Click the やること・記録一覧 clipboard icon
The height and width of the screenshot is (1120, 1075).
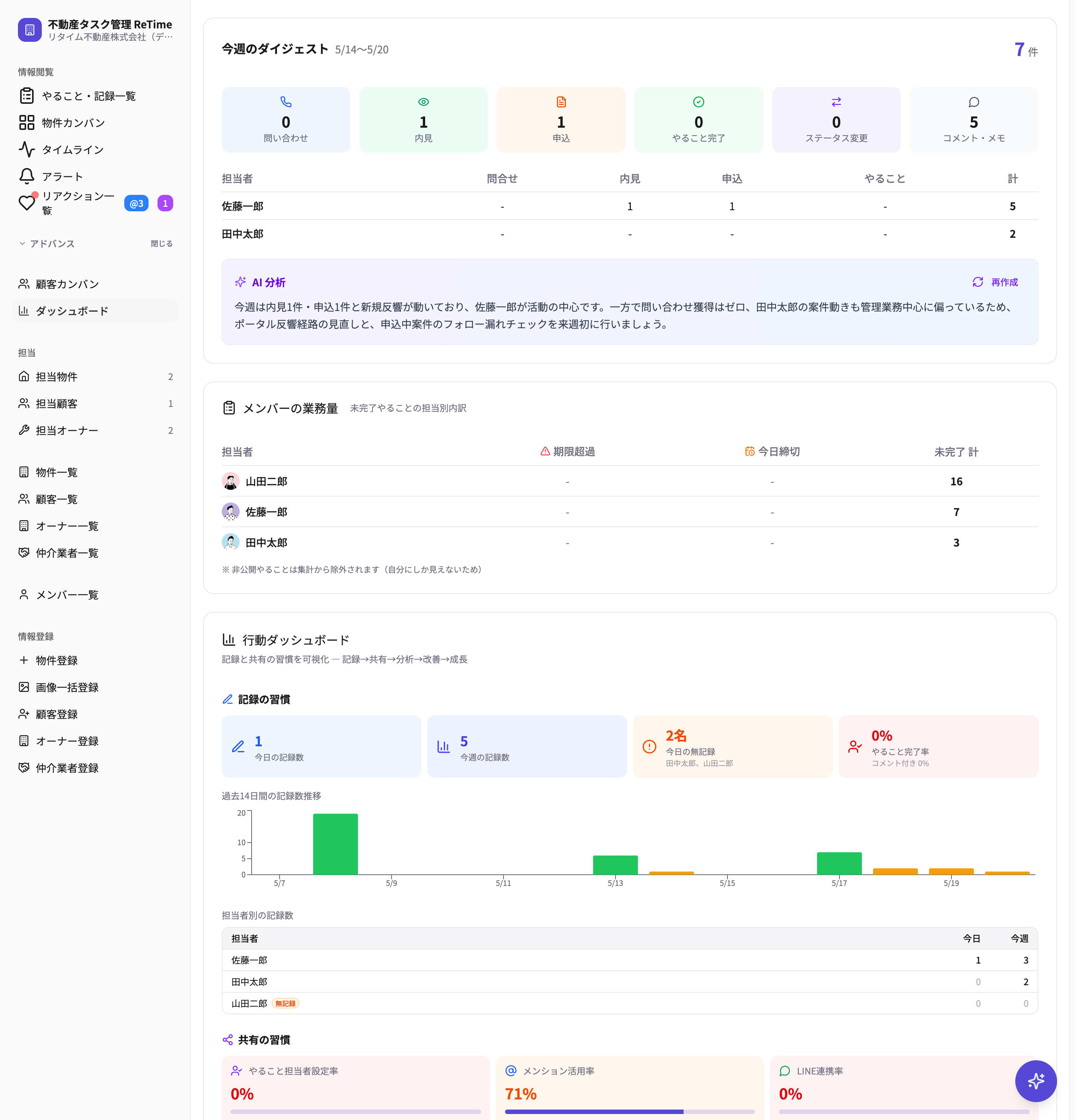tap(27, 96)
